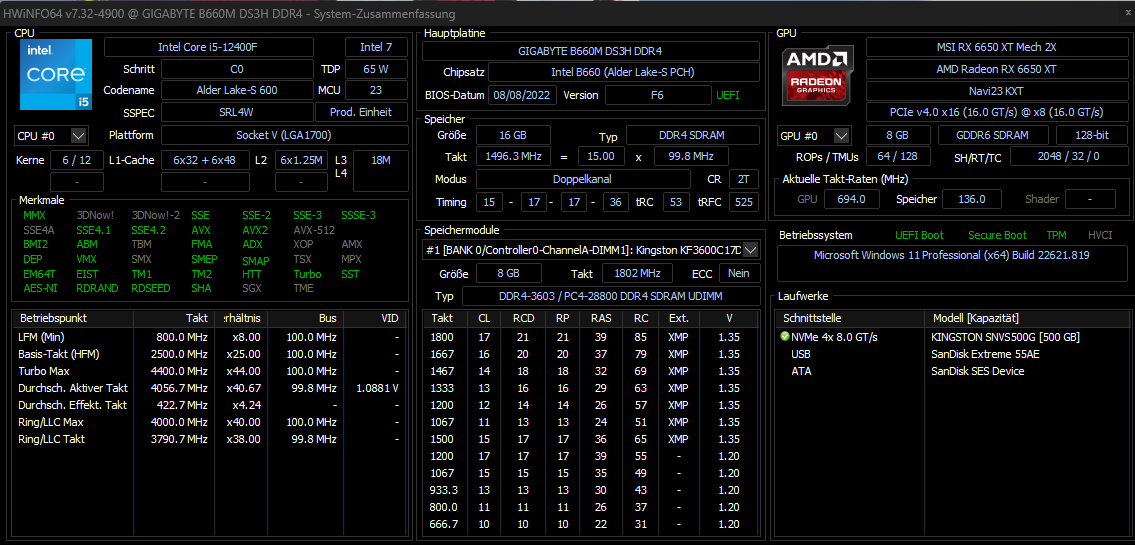Click the Schnittstelle column header
The width and height of the screenshot is (1135, 545).
tap(851, 318)
